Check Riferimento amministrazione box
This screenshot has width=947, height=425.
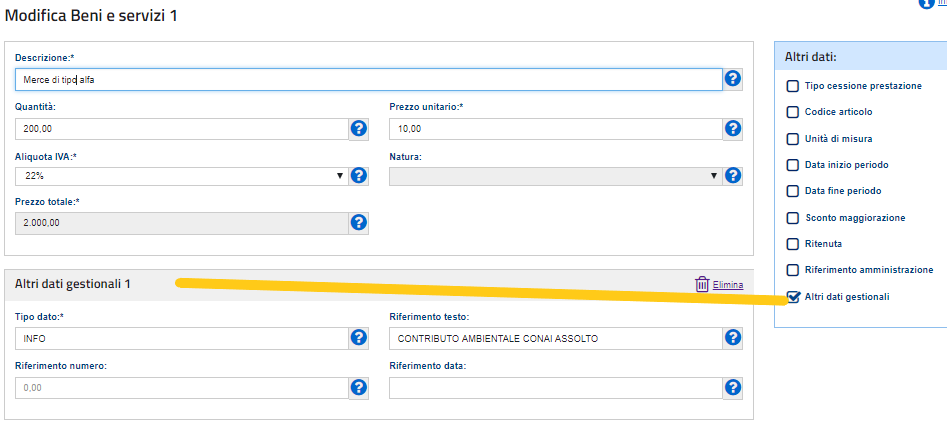[792, 270]
